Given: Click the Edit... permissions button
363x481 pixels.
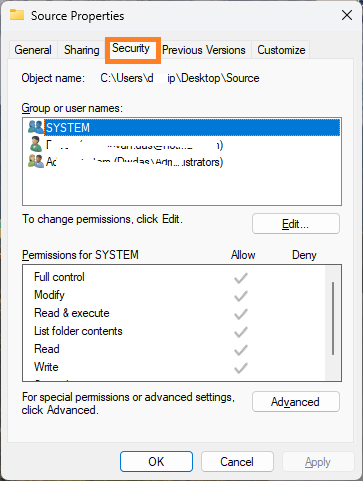Looking at the screenshot, I should click(296, 224).
